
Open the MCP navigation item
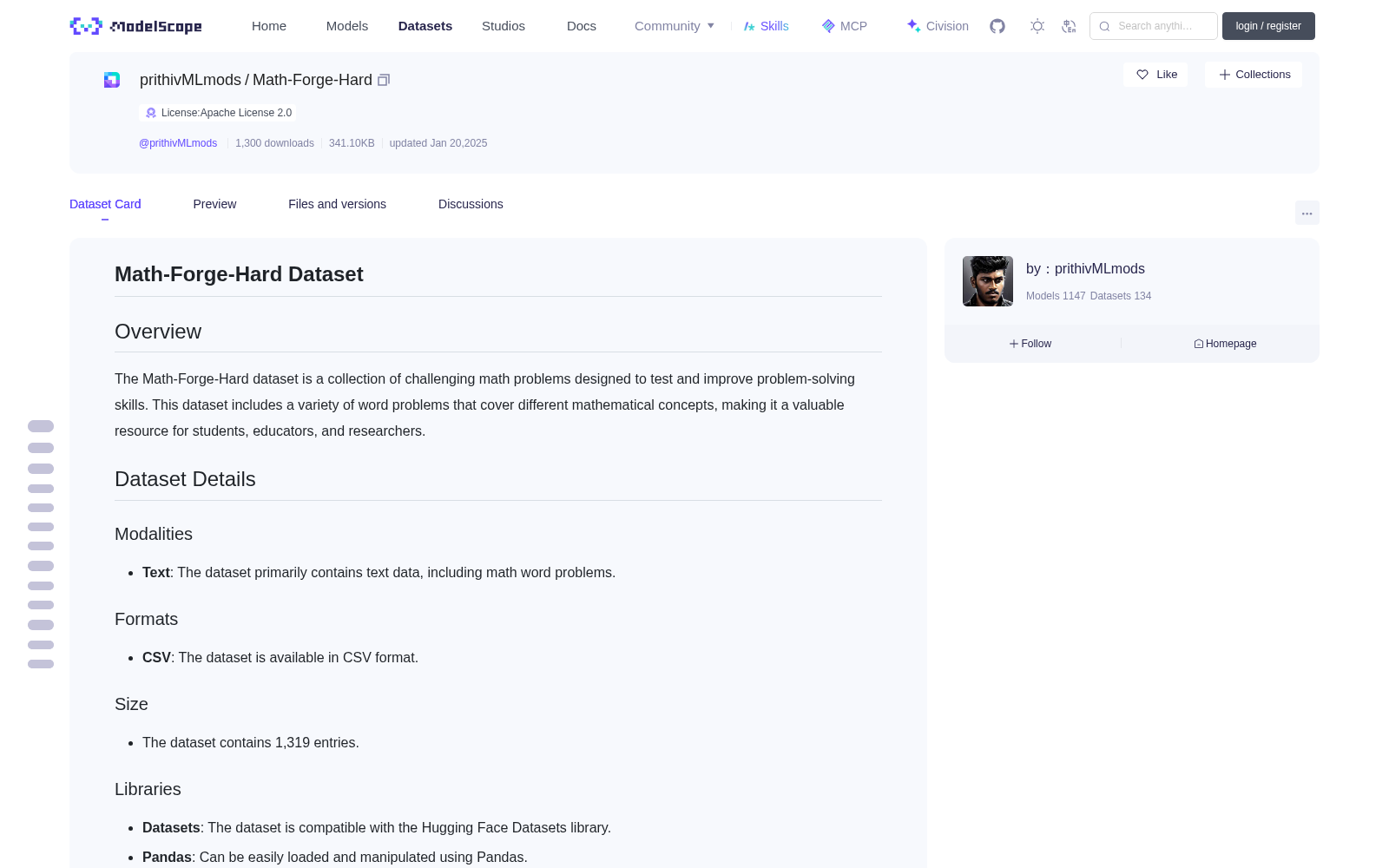coord(844,26)
